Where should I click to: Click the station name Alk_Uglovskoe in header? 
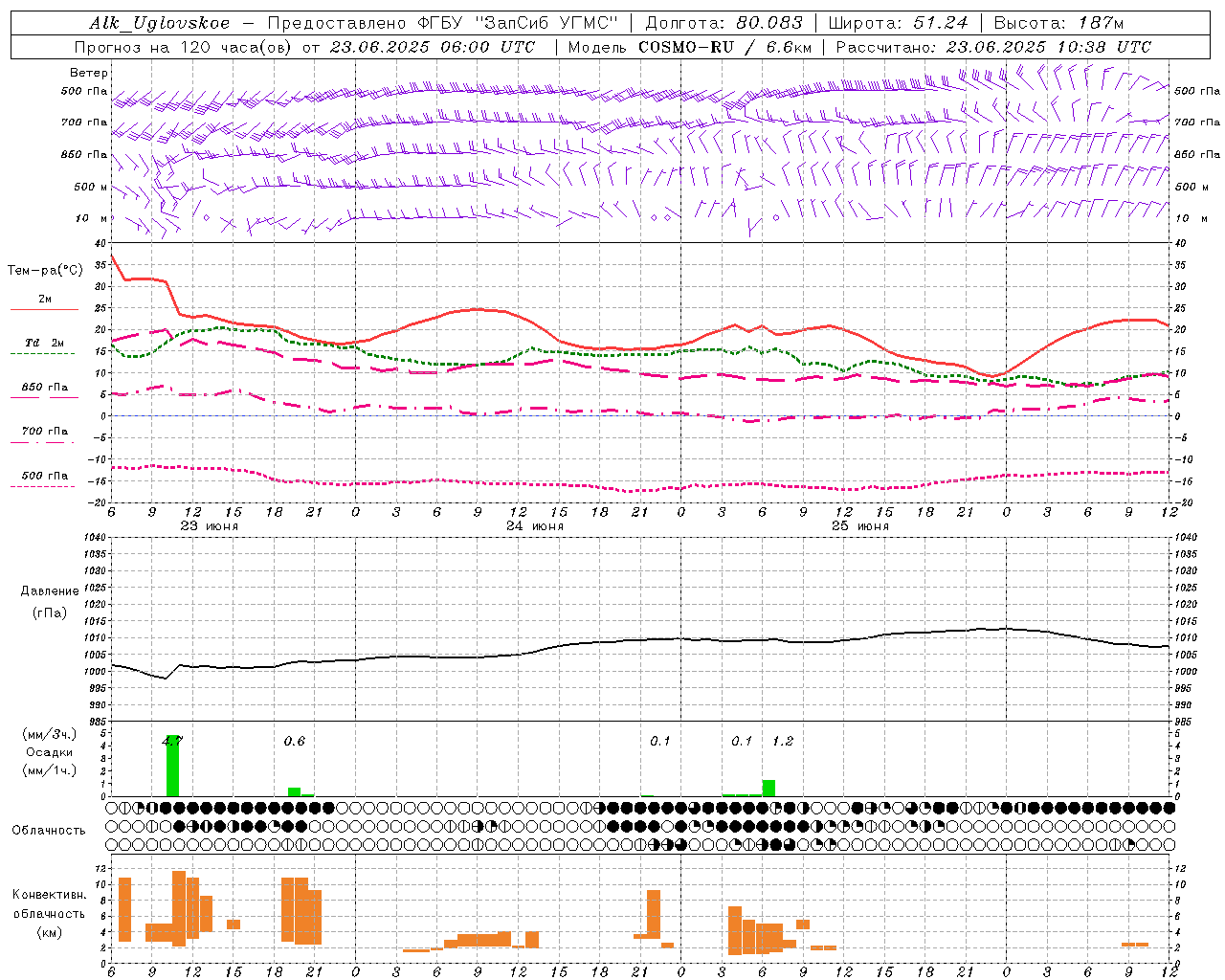pyautogui.click(x=160, y=23)
